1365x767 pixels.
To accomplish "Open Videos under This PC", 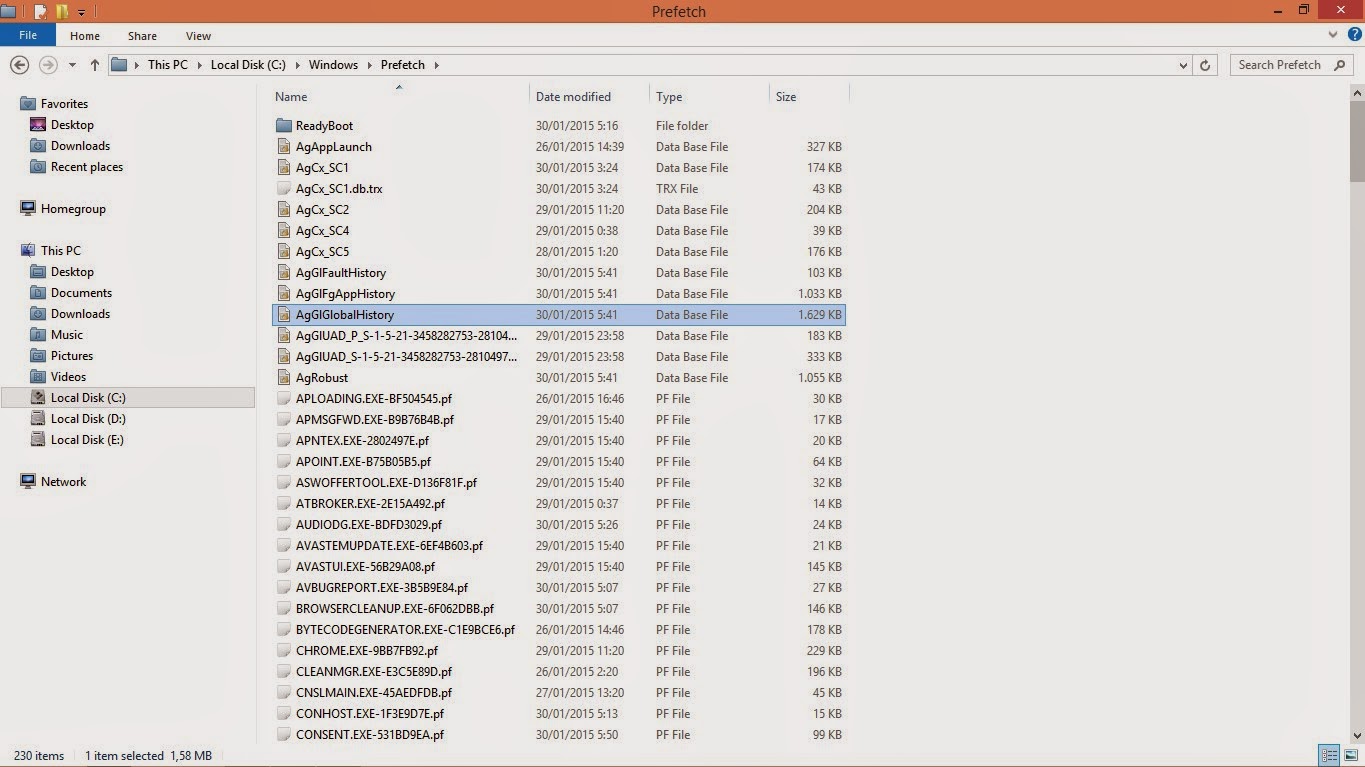I will 69,377.
